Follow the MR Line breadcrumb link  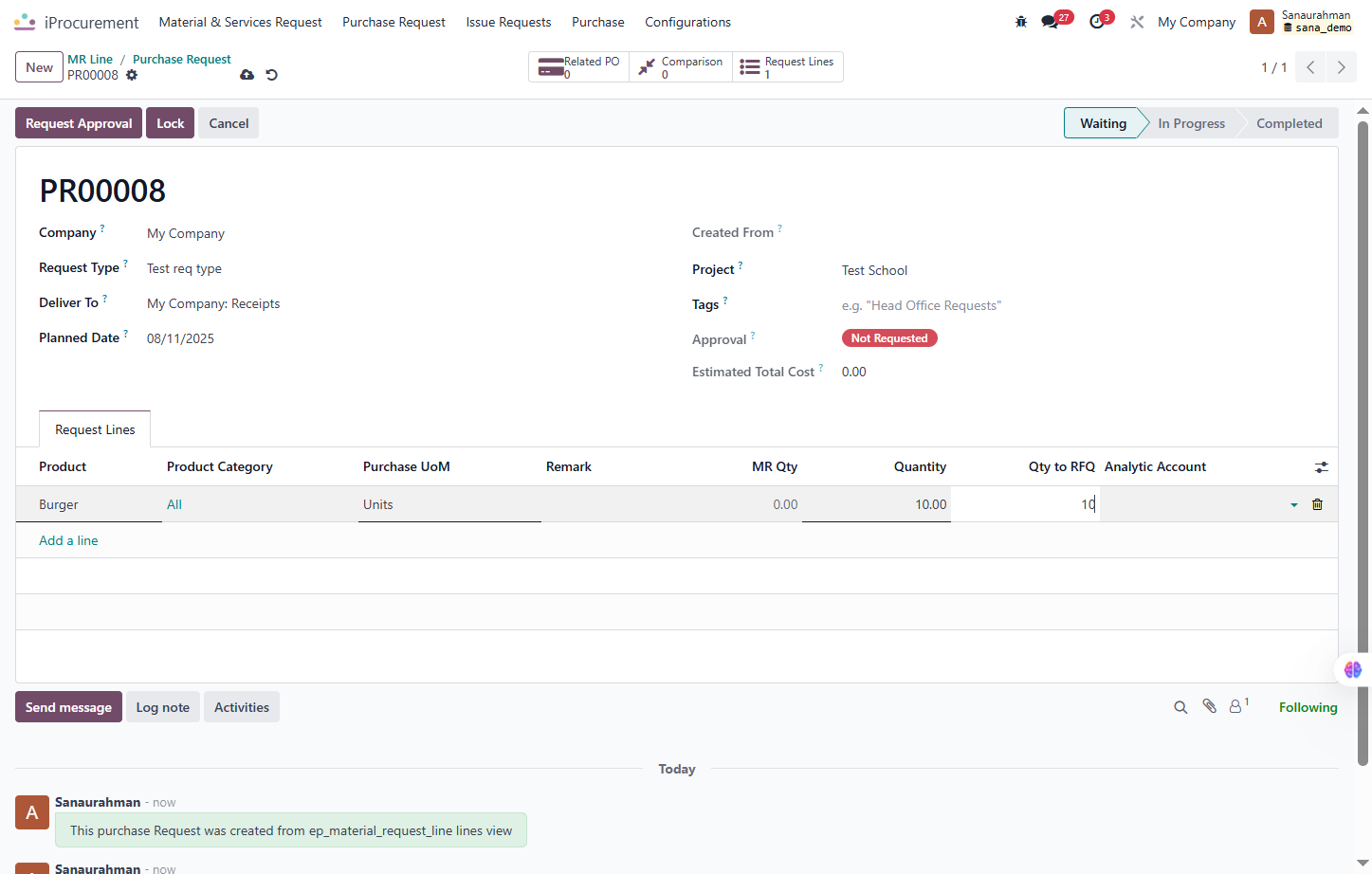point(90,59)
